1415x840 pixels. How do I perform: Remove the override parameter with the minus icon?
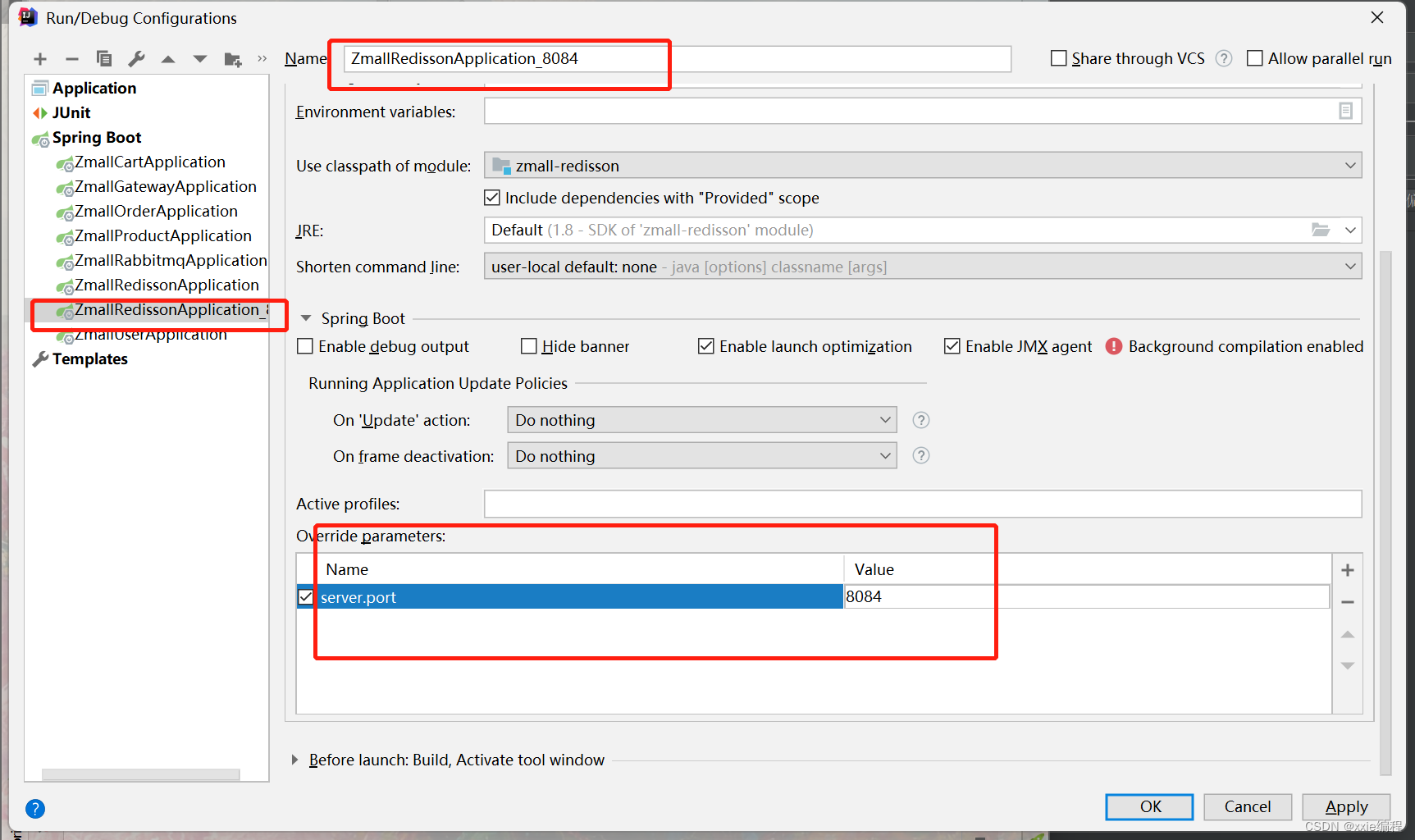[x=1348, y=602]
